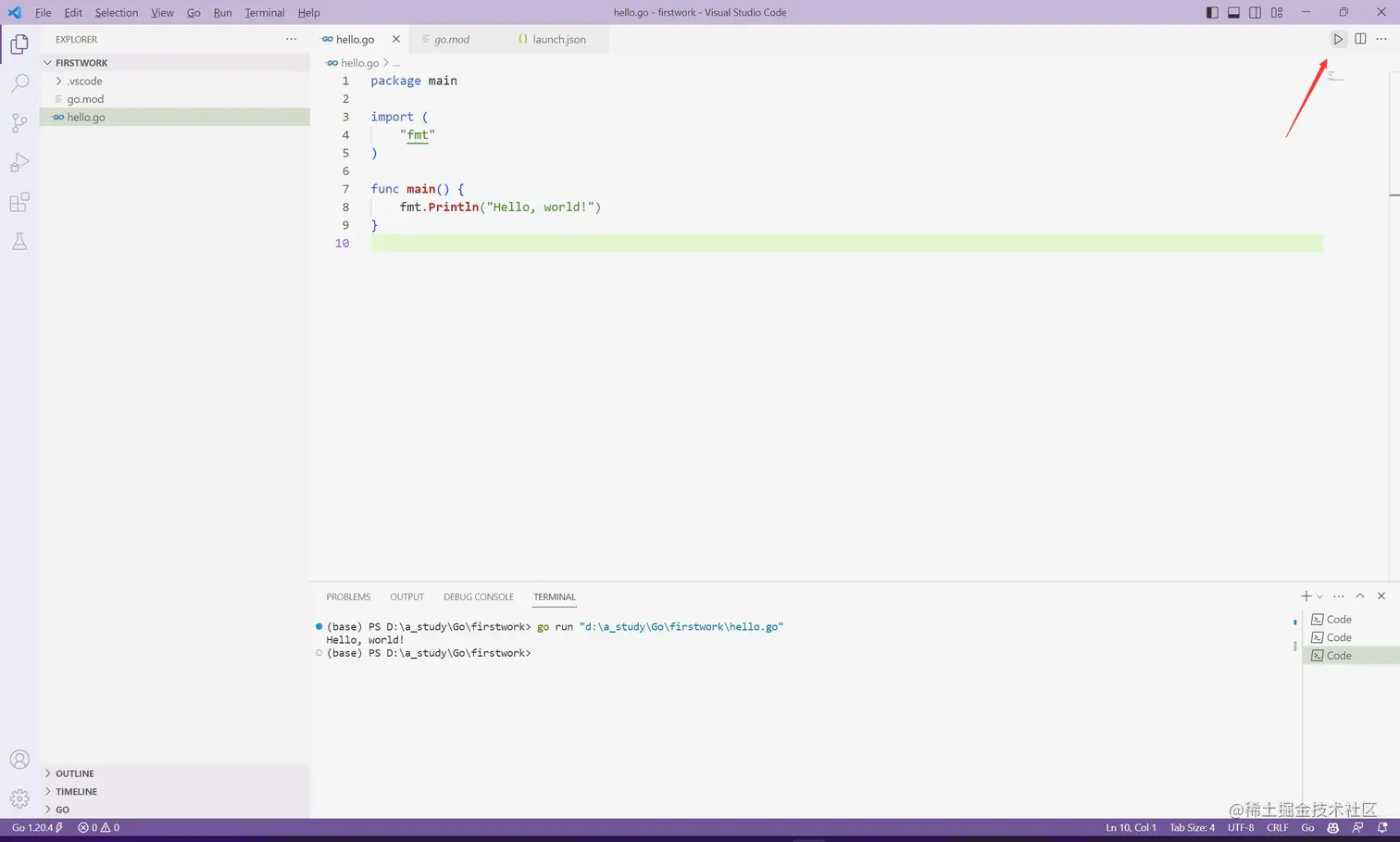1400x842 pixels.
Task: Open the Accounts menu icon
Action: [19, 760]
